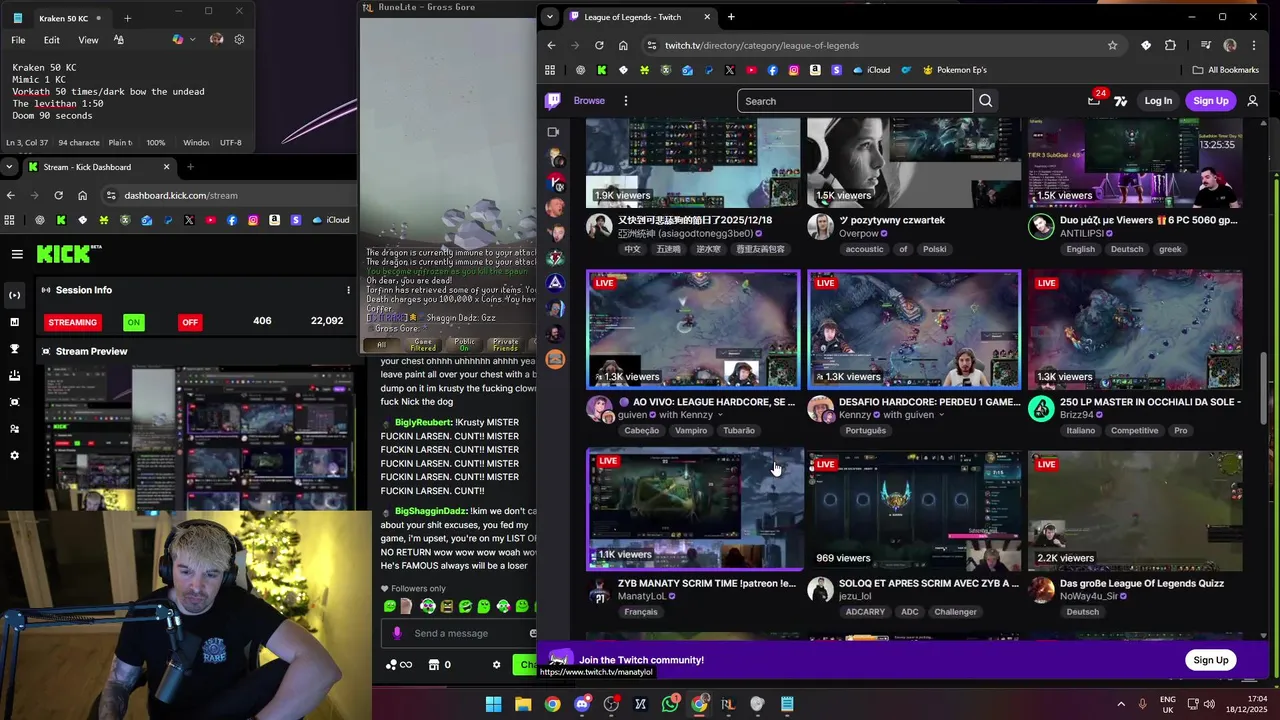Image resolution: width=1280 pixels, height=720 pixels.
Task: Open Chrome three-dot menu in Twitch window
Action: [x=1254, y=45]
